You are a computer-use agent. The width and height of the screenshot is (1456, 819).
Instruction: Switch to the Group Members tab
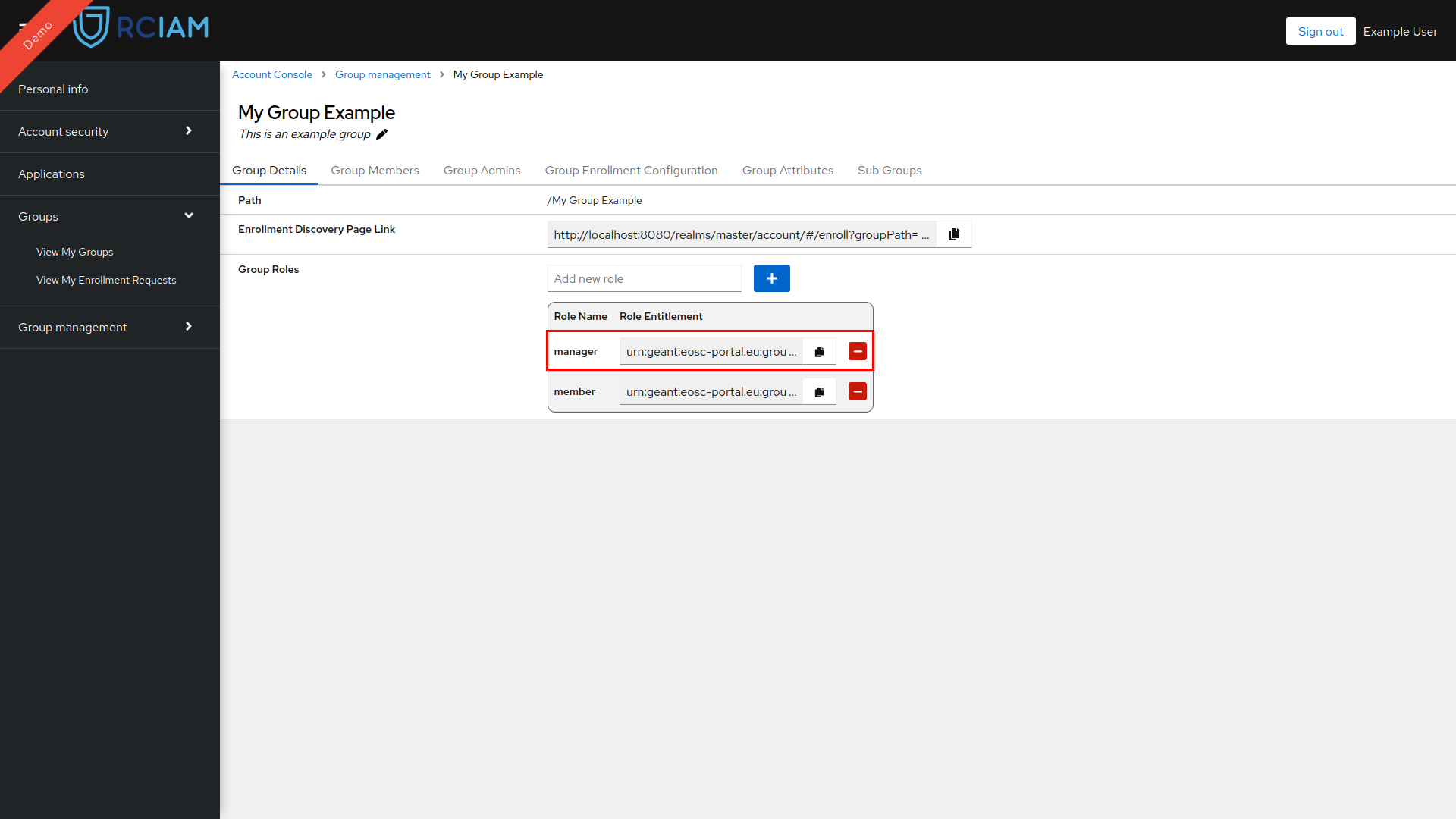[x=375, y=169]
